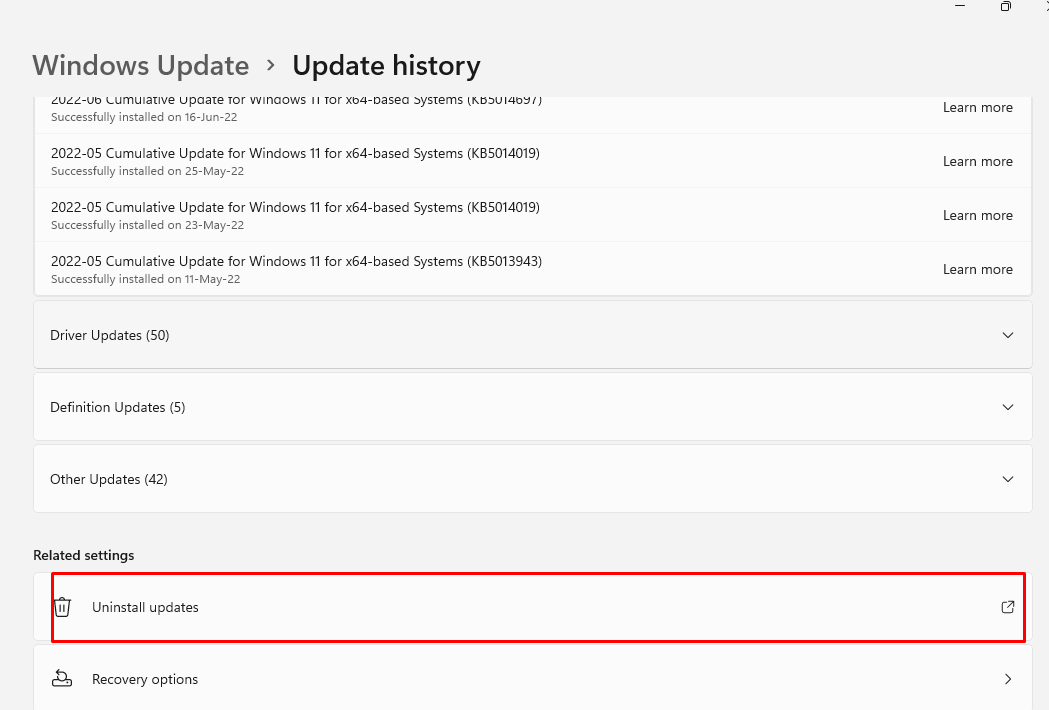
Task: Expand the Other Updates (42) section
Action: tap(533, 479)
